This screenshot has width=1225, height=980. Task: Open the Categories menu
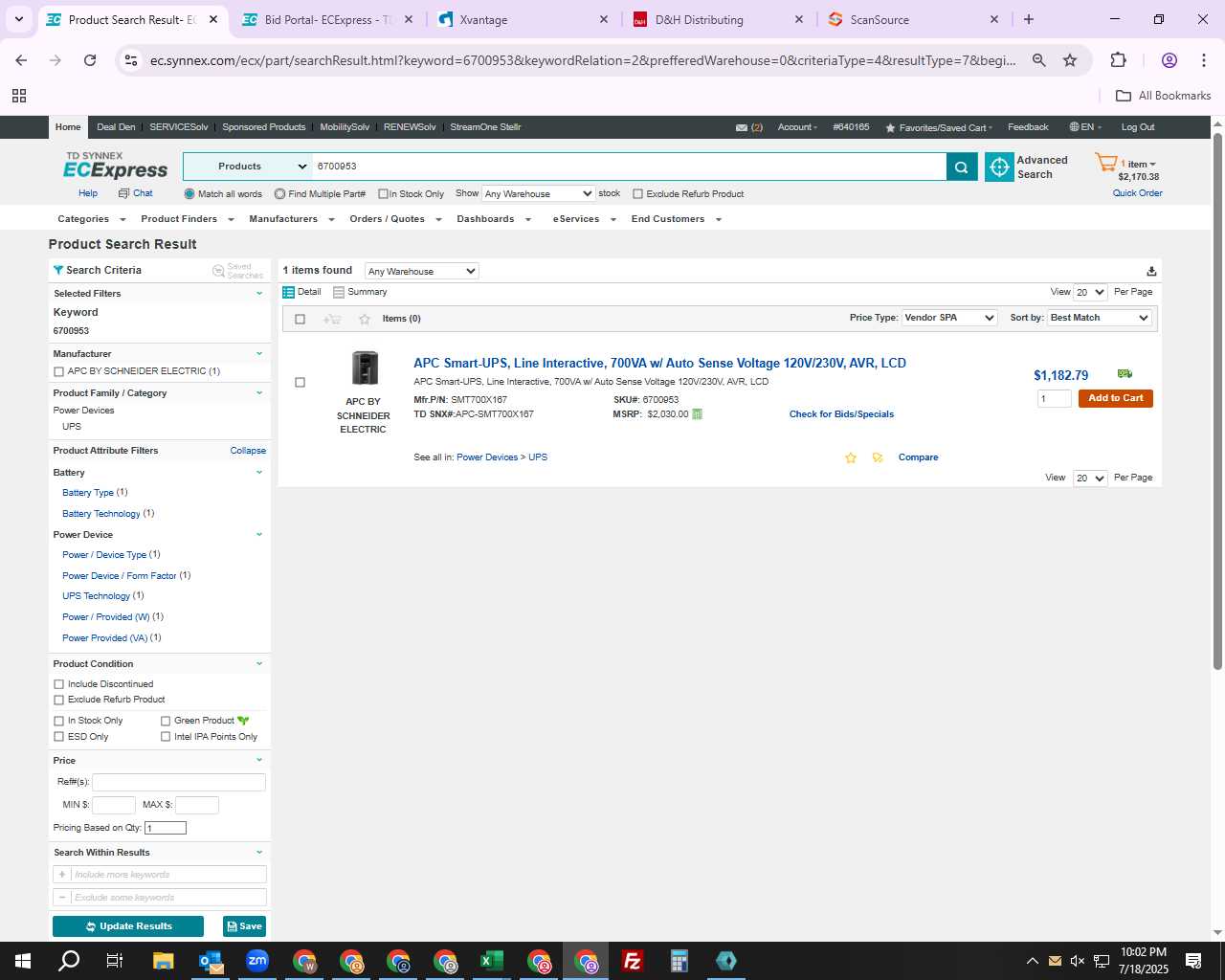91,219
